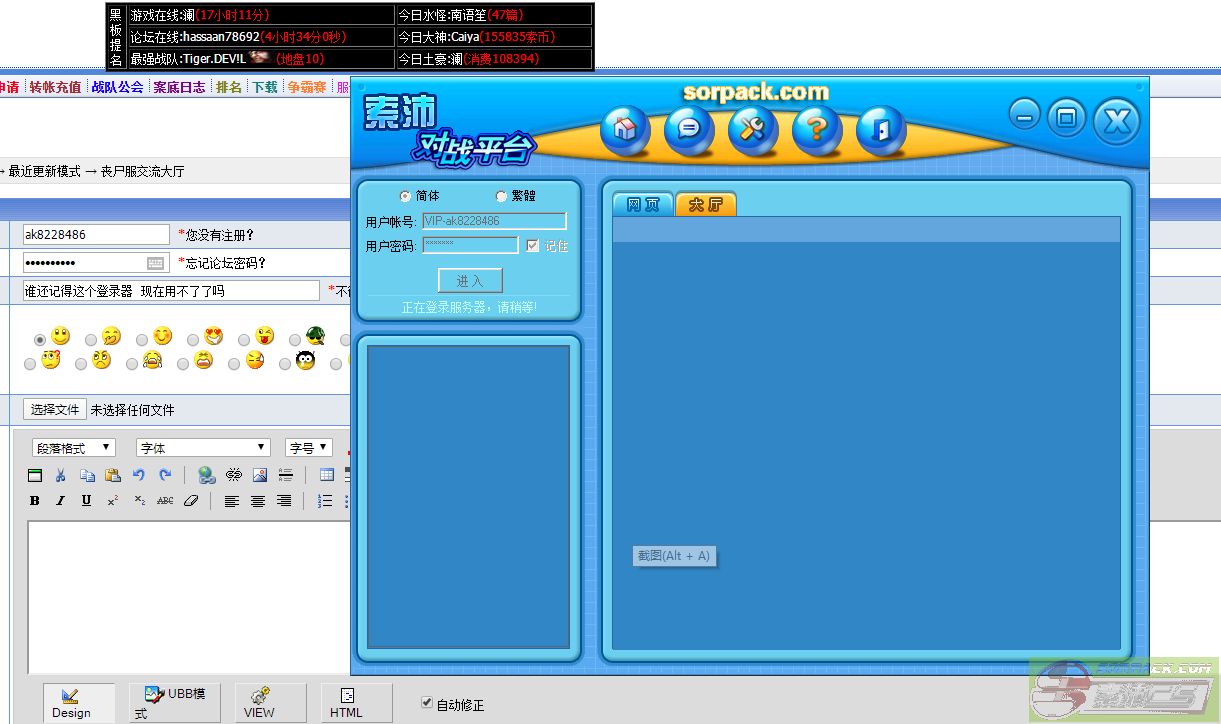Click the undo arrow icon
Image resolution: width=1221 pixels, height=724 pixels.
point(139,475)
